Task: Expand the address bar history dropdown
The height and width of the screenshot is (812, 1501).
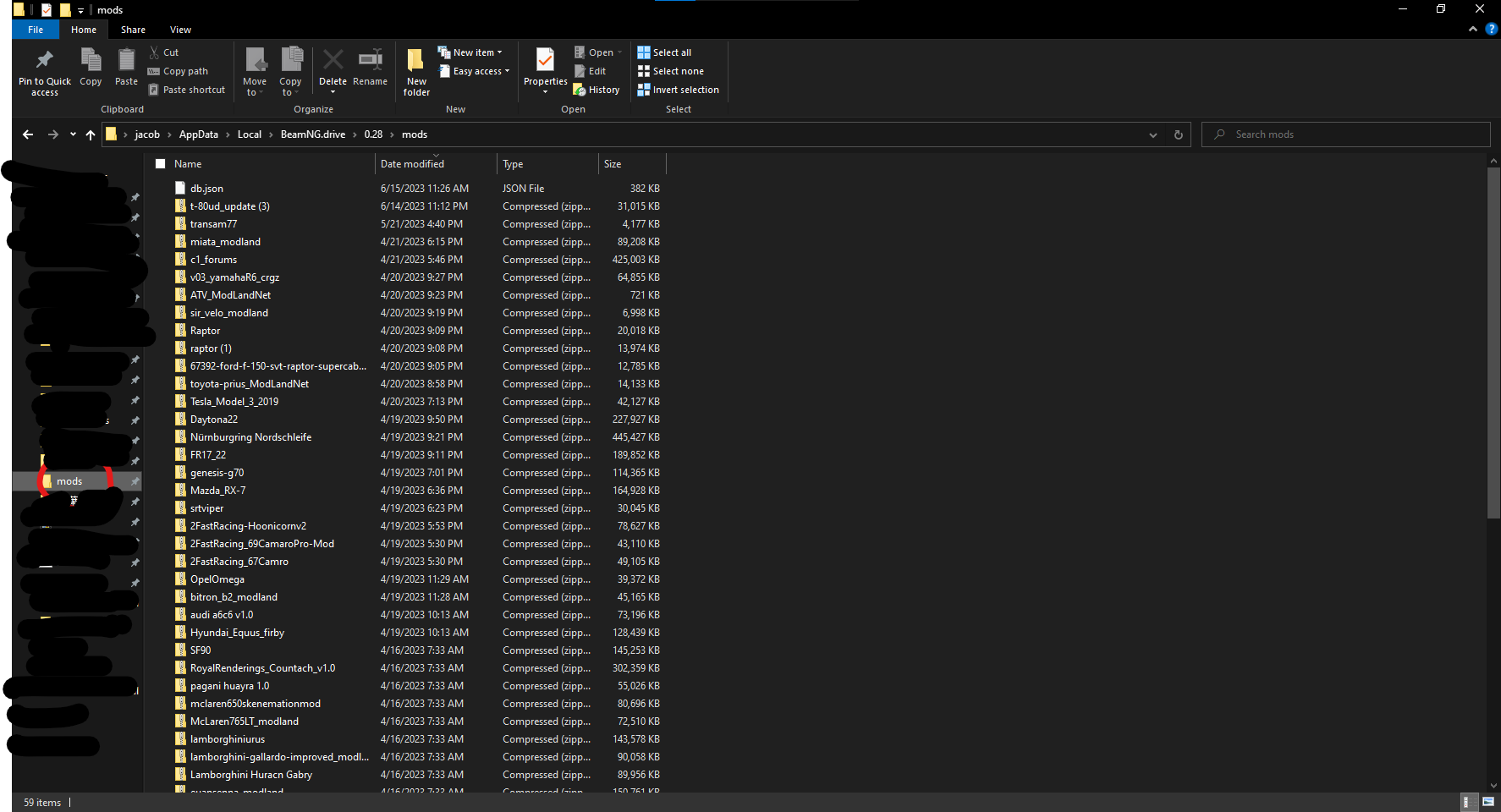Action: pos(1153,134)
